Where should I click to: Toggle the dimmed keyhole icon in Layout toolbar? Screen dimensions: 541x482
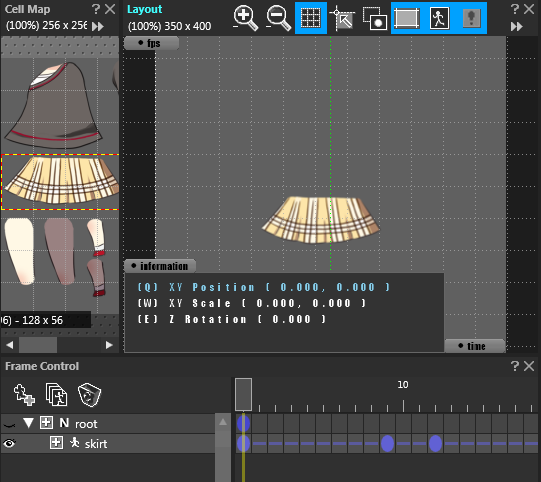coord(471,18)
